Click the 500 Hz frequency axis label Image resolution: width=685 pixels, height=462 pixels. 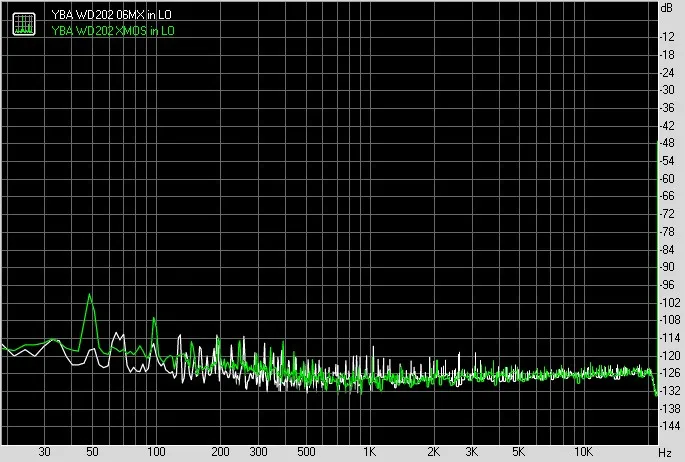pyautogui.click(x=306, y=452)
